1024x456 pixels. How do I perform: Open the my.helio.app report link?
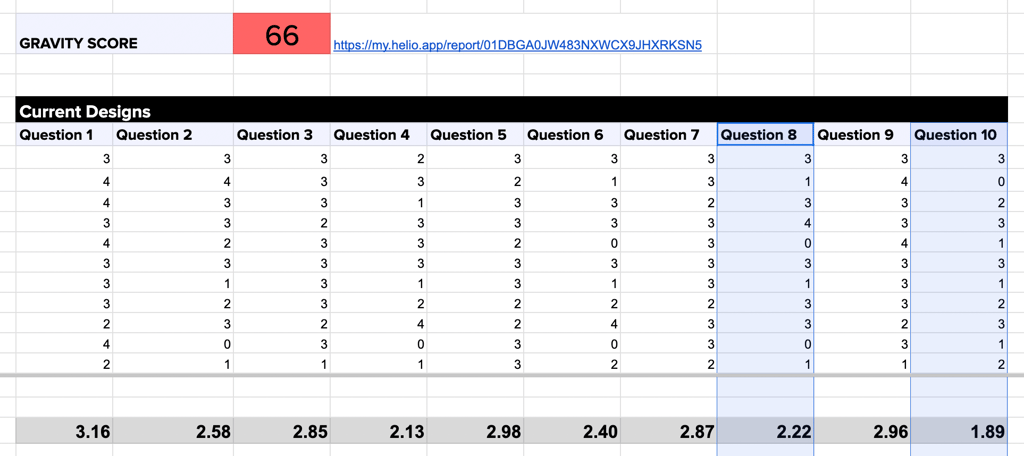[517, 45]
